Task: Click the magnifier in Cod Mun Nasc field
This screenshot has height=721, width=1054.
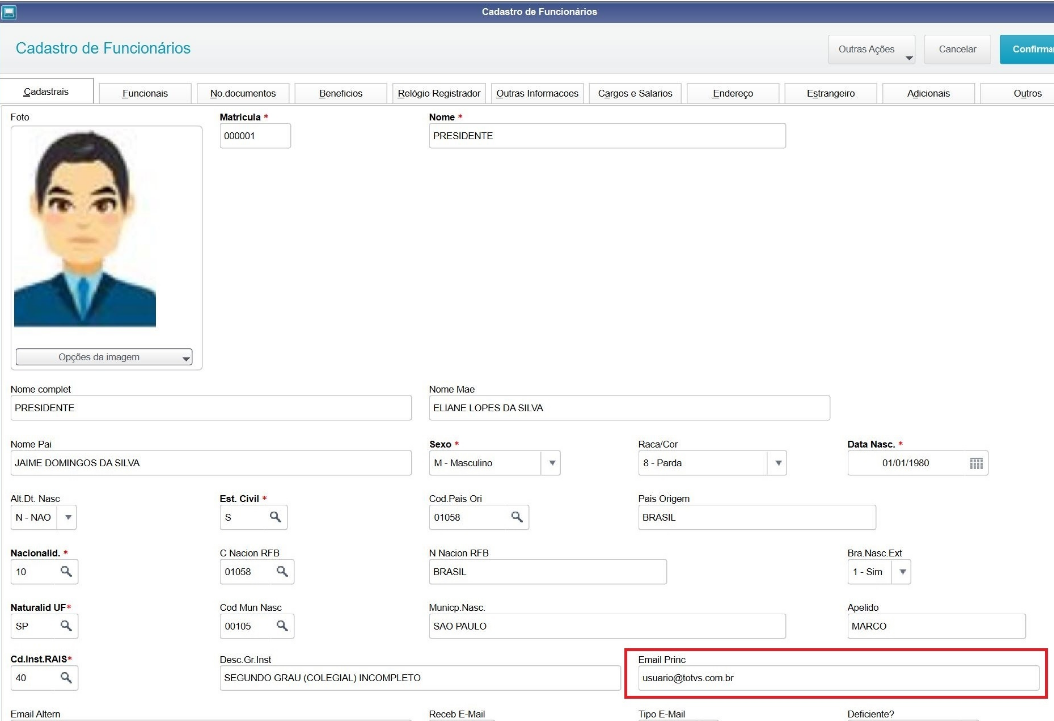Action: (x=282, y=626)
